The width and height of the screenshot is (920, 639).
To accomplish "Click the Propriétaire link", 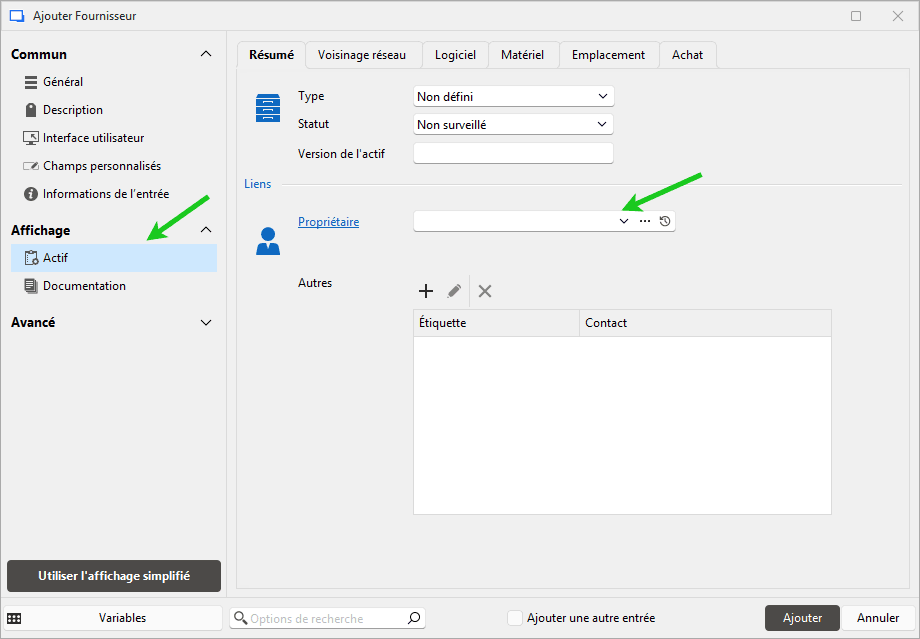I will tap(328, 222).
